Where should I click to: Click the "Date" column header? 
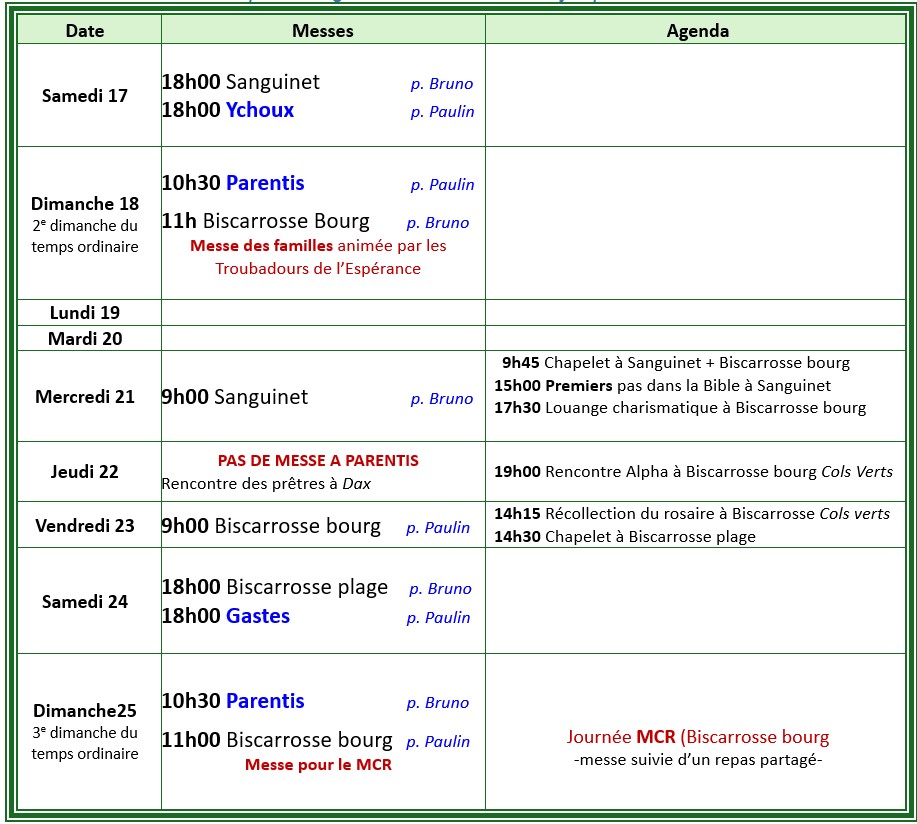tap(85, 31)
